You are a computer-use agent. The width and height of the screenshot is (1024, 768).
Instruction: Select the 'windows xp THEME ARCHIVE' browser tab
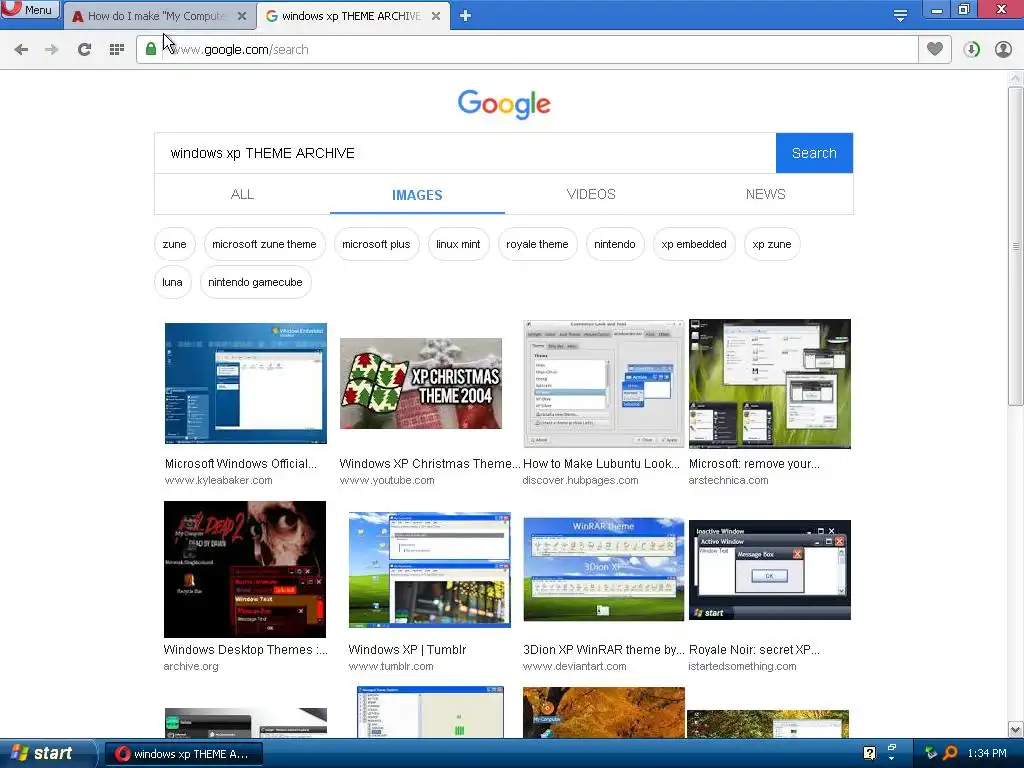click(x=353, y=16)
